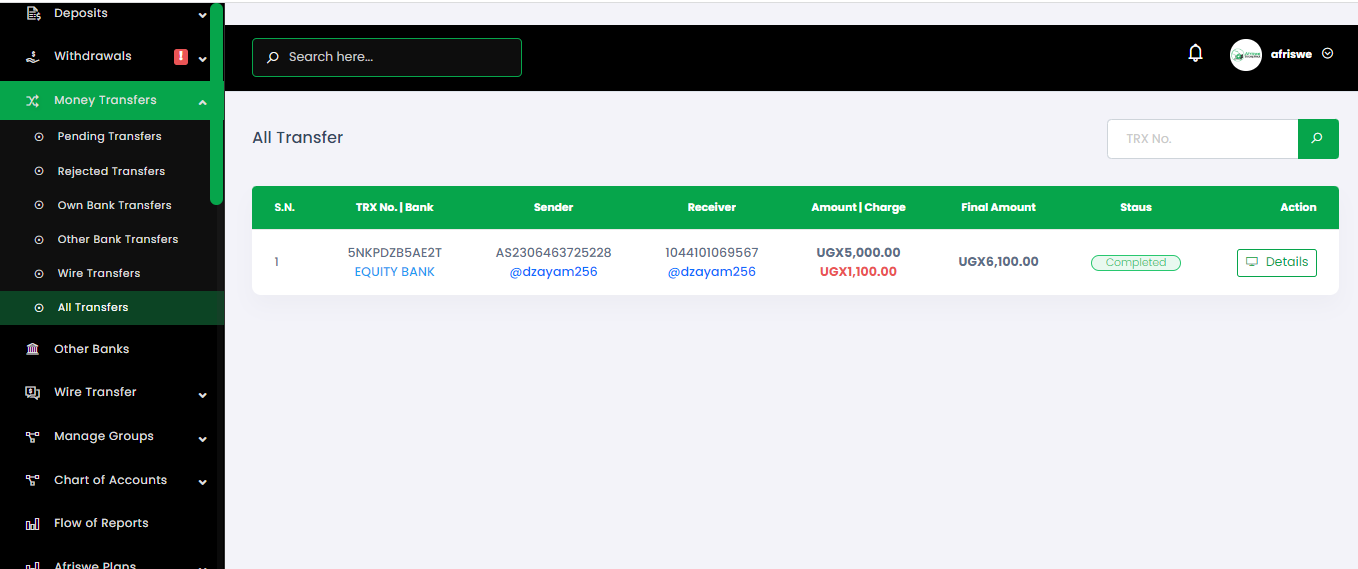Click the sidebar green scrollbar
The width and height of the screenshot is (1358, 569).
[216, 104]
